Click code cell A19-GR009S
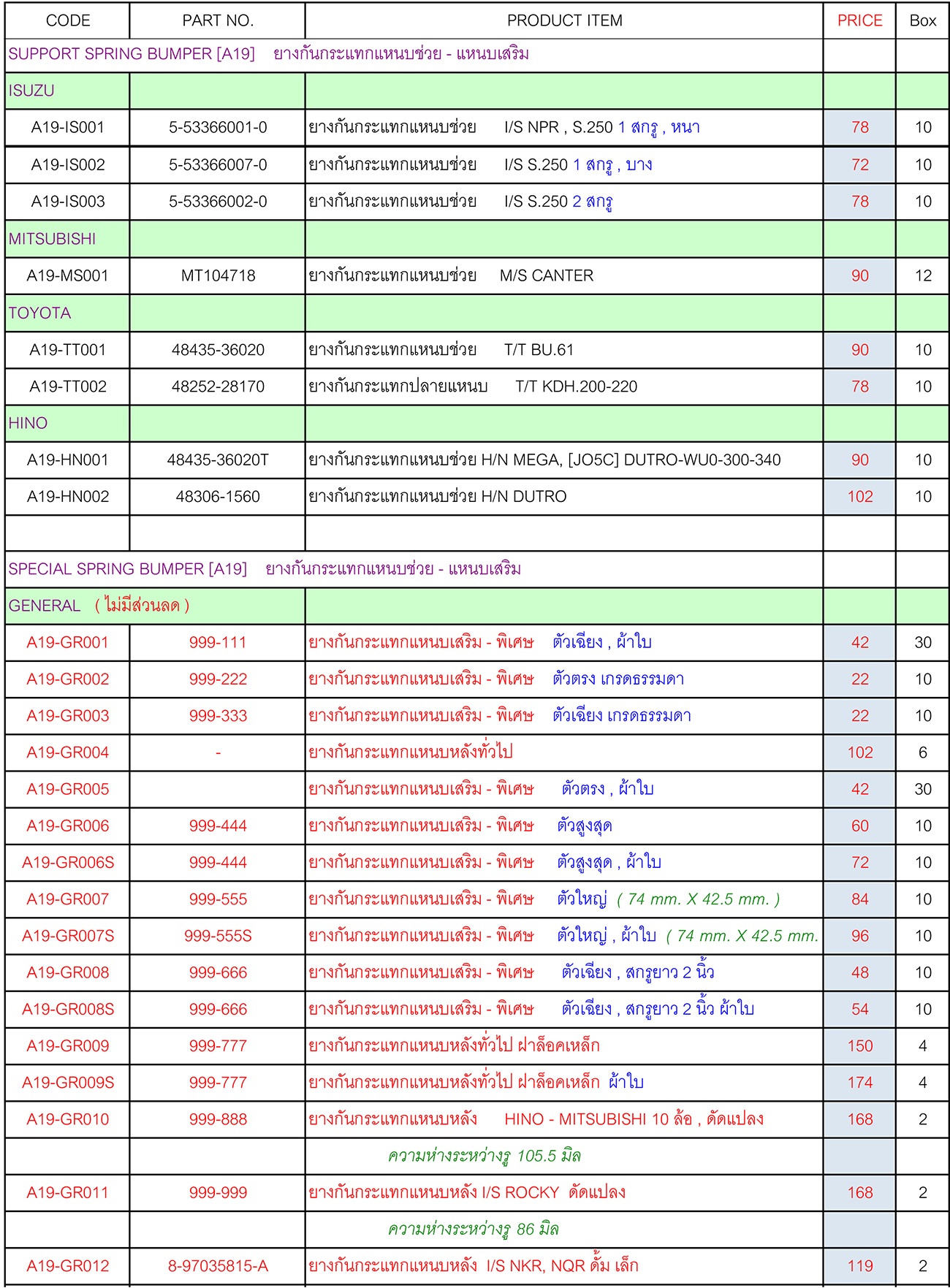This screenshot has height=1288, width=950. coord(68,1083)
